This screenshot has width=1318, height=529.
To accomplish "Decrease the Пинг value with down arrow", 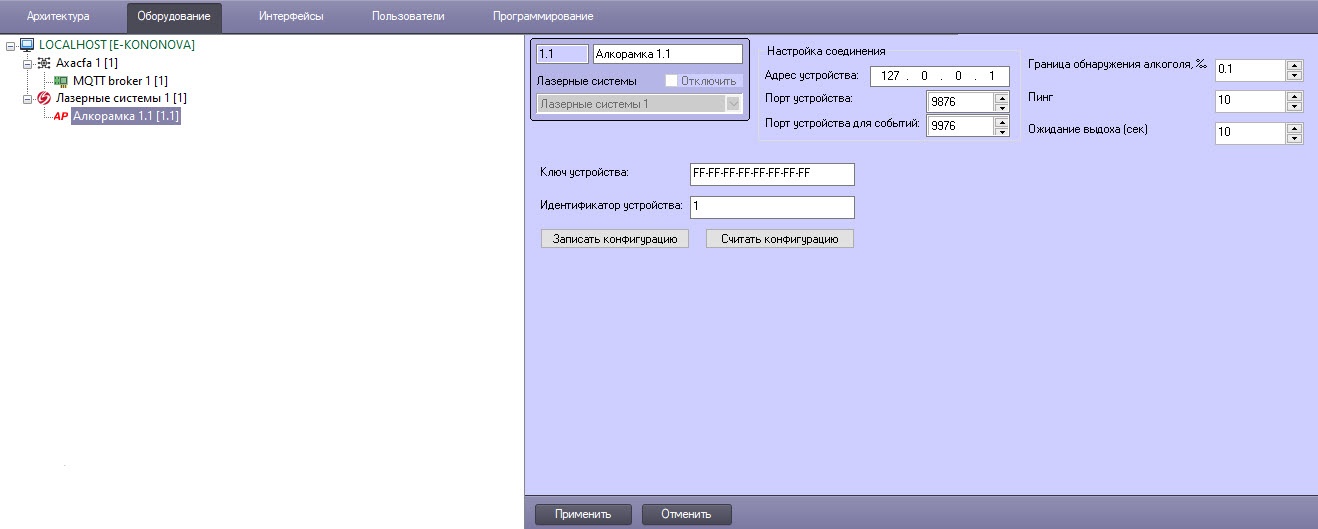I will (1295, 106).
